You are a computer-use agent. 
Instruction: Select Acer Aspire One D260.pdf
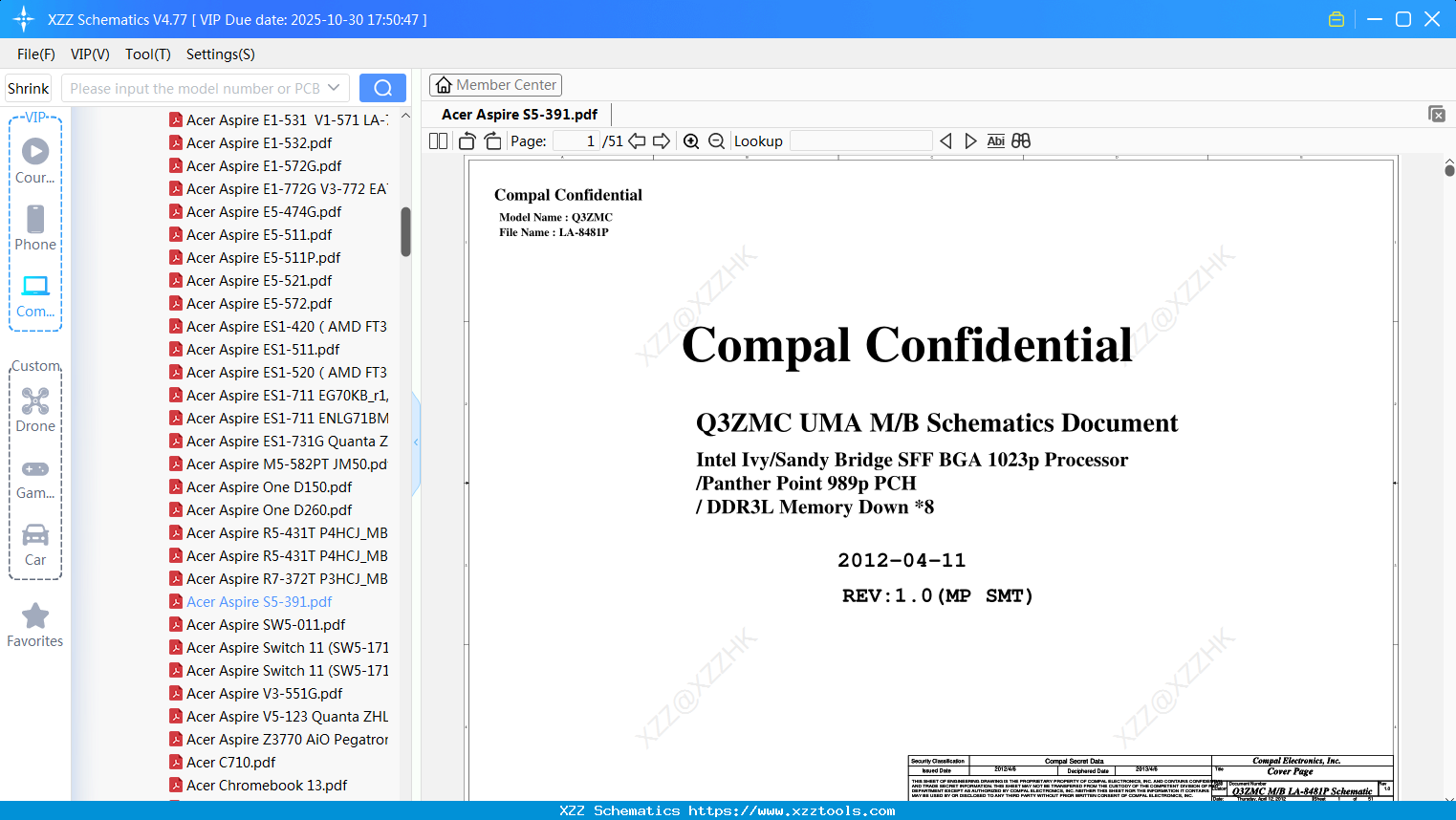pos(270,509)
